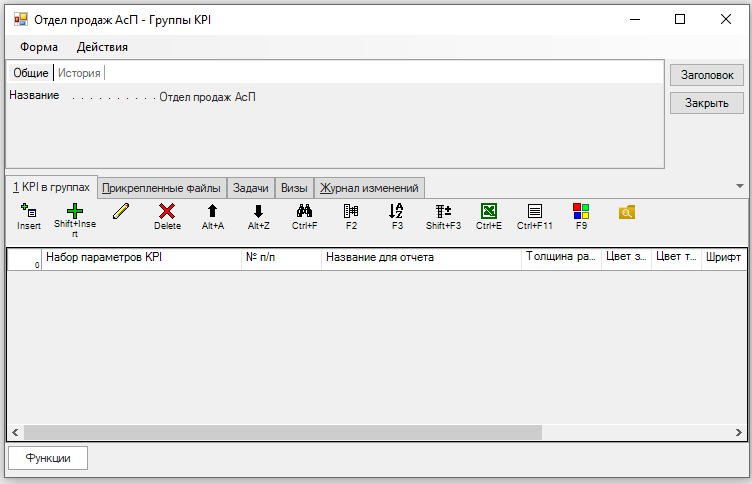Click the yellow folder search icon

627,212
